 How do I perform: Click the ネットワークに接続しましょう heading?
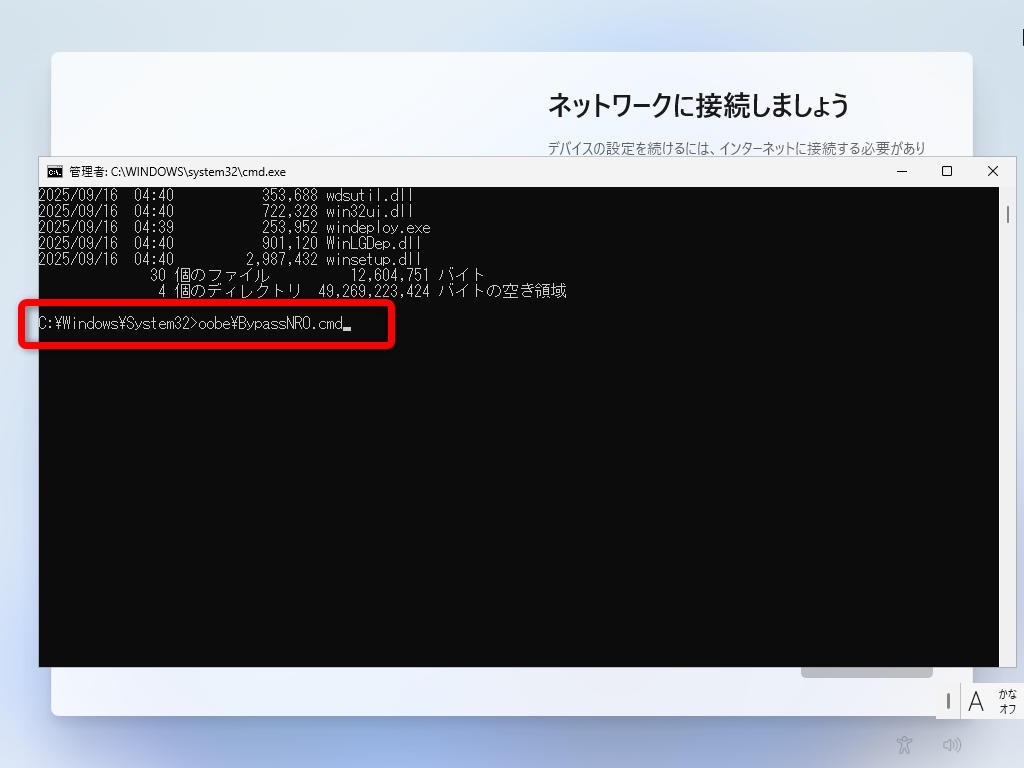698,104
